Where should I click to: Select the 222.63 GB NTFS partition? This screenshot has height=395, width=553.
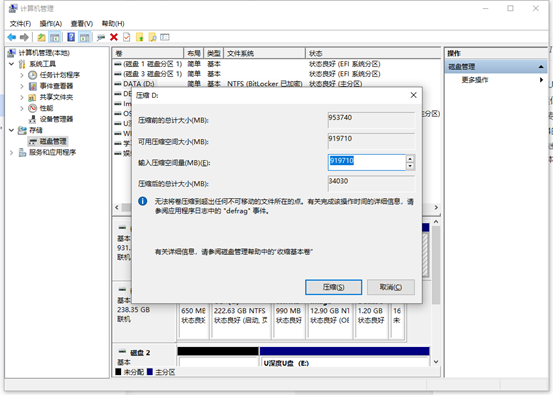click(241, 320)
